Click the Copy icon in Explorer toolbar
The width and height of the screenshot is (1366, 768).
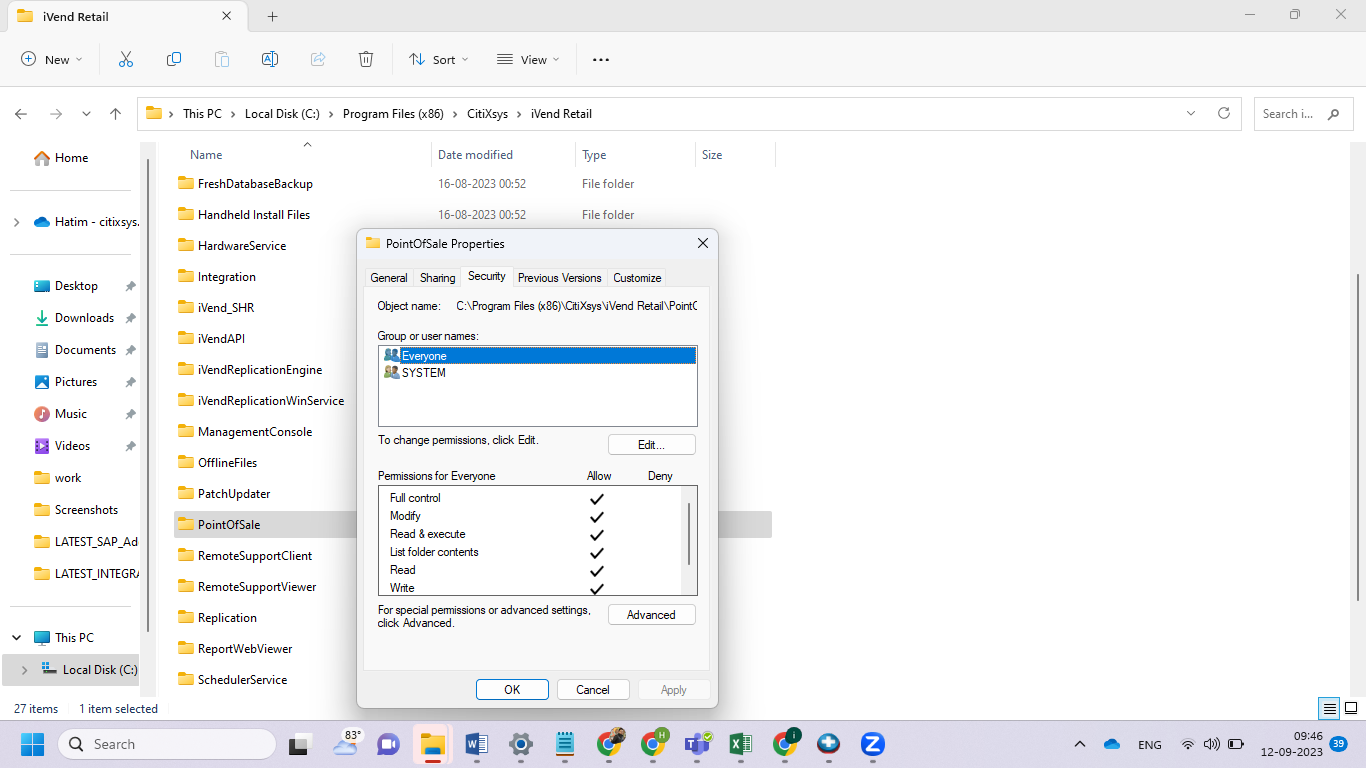click(174, 60)
